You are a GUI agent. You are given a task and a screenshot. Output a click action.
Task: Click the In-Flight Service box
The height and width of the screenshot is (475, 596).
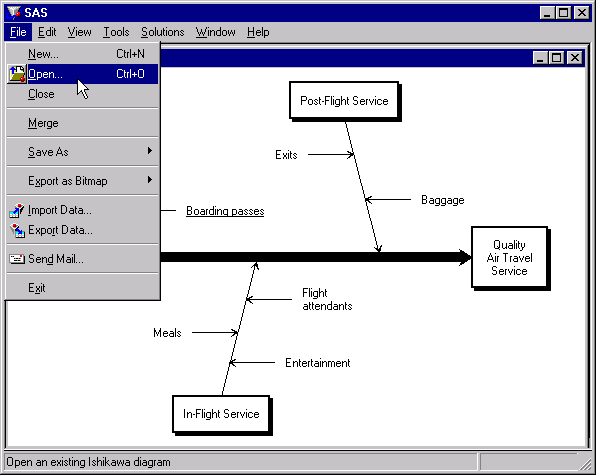[222, 415]
